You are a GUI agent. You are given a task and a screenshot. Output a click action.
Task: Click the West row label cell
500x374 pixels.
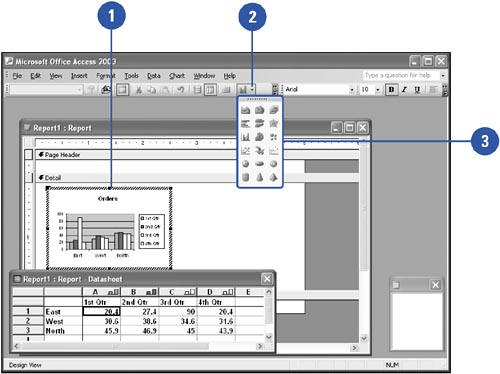click(x=63, y=321)
